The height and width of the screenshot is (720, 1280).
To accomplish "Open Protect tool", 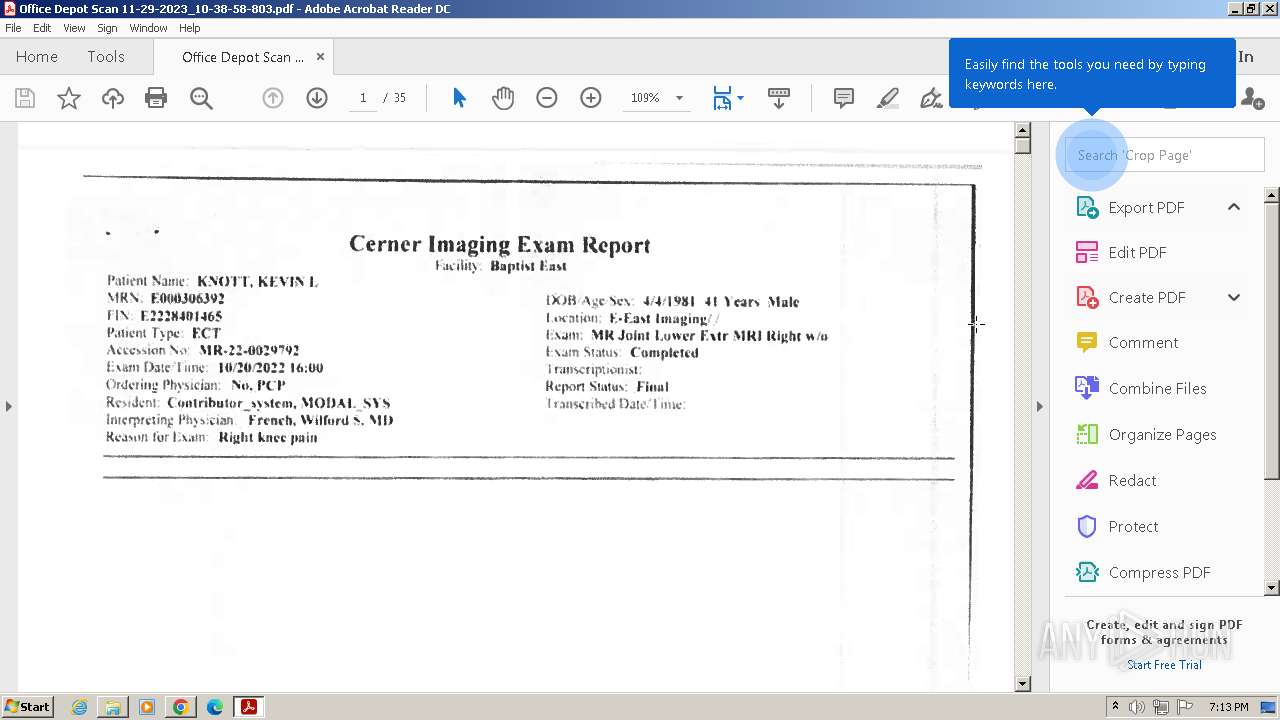I will [1133, 526].
